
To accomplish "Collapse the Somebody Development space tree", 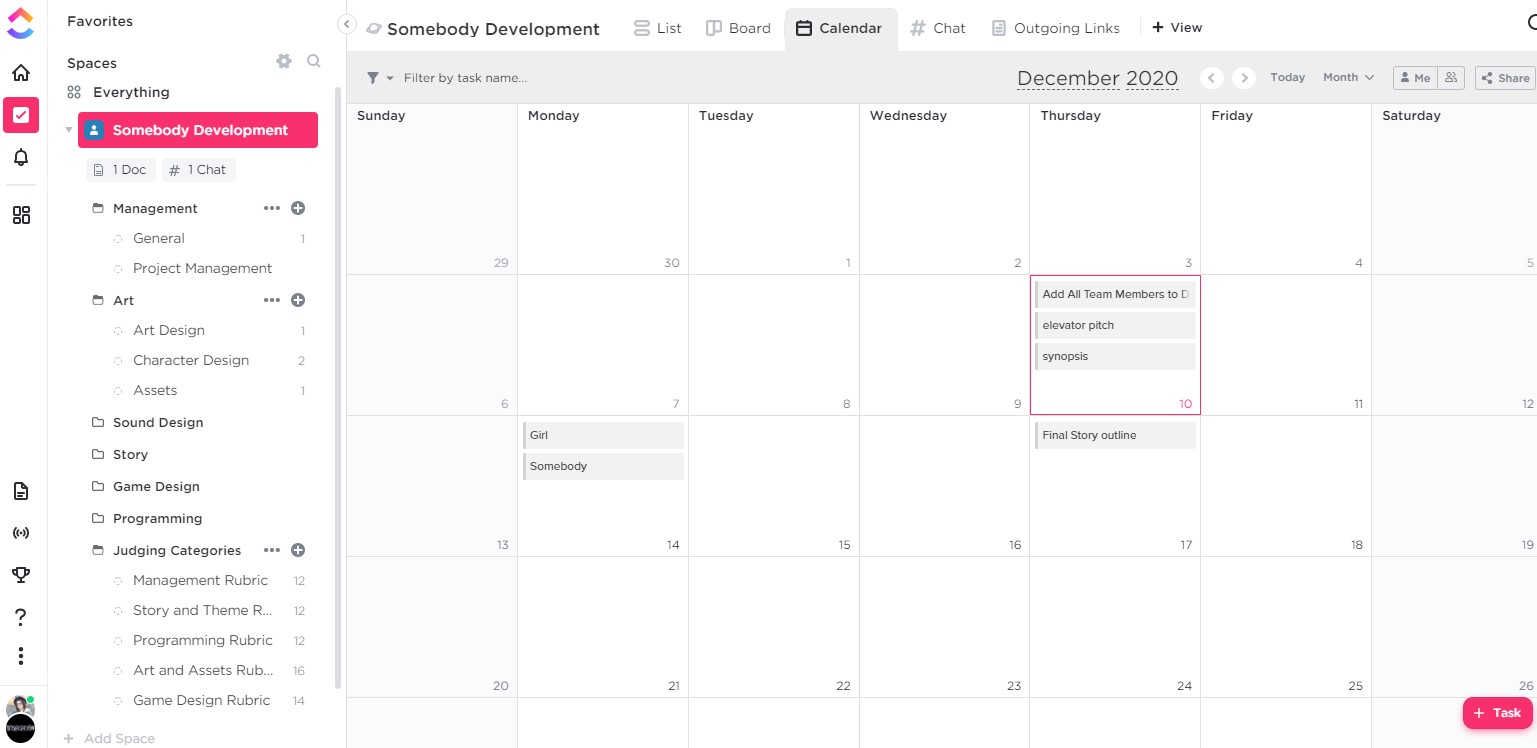I will click(x=69, y=130).
